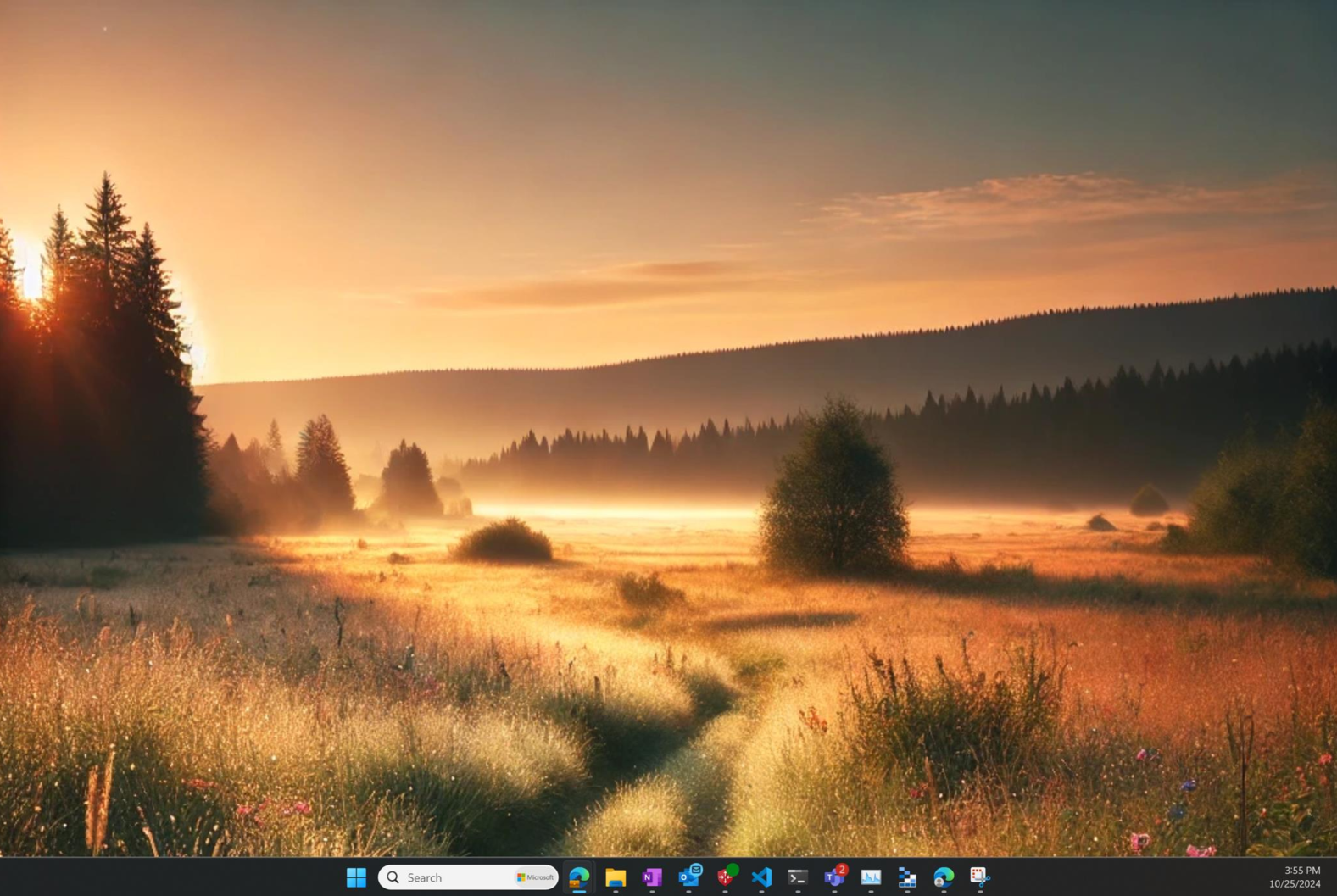Launch Visual Studio Code
This screenshot has width=1337, height=896.
click(x=761, y=877)
